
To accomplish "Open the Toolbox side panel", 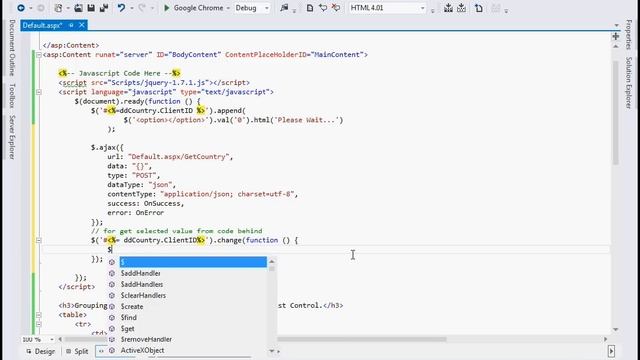I will pyautogui.click(x=12, y=96).
